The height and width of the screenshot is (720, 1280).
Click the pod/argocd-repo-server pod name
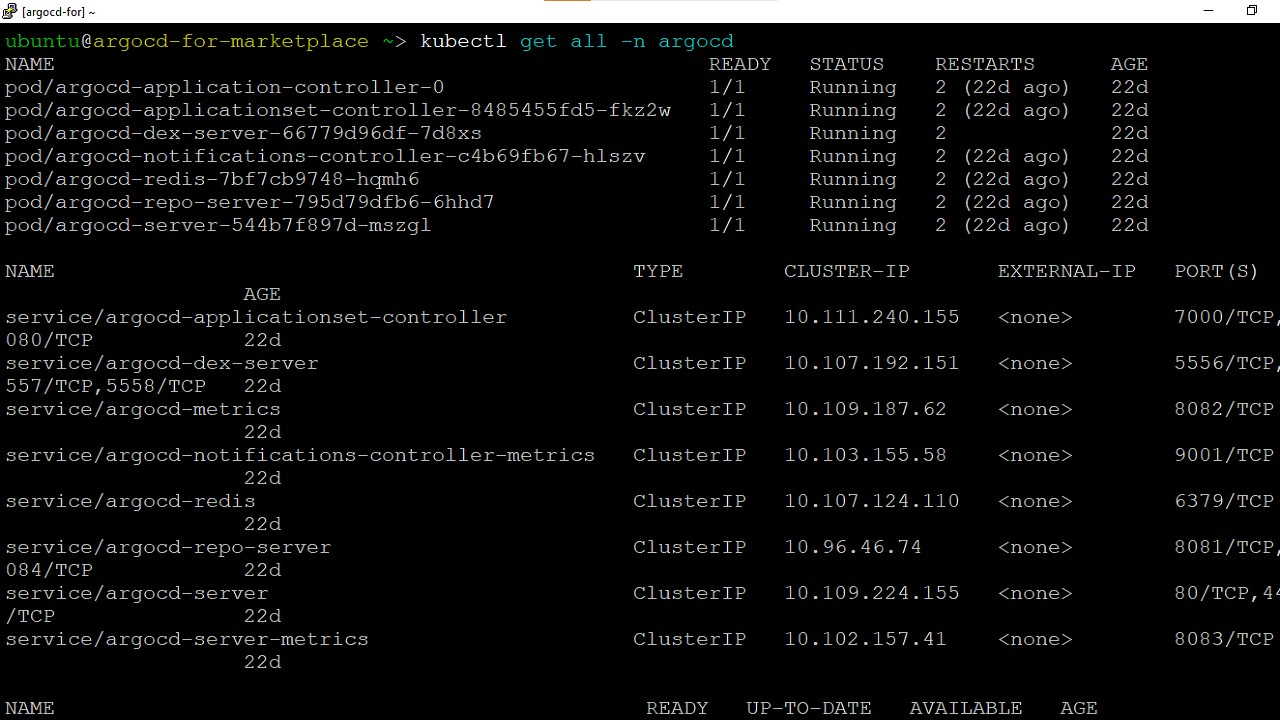point(249,202)
